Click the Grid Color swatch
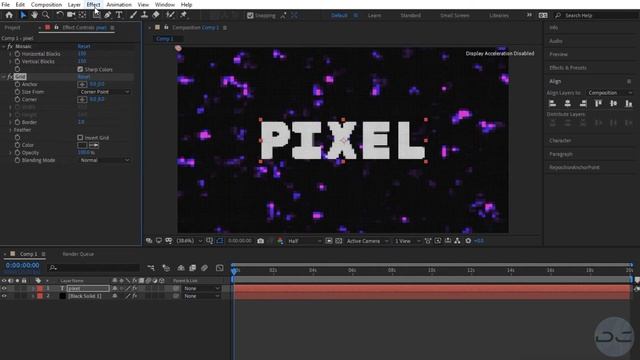This screenshot has height=360, width=640. (82, 145)
